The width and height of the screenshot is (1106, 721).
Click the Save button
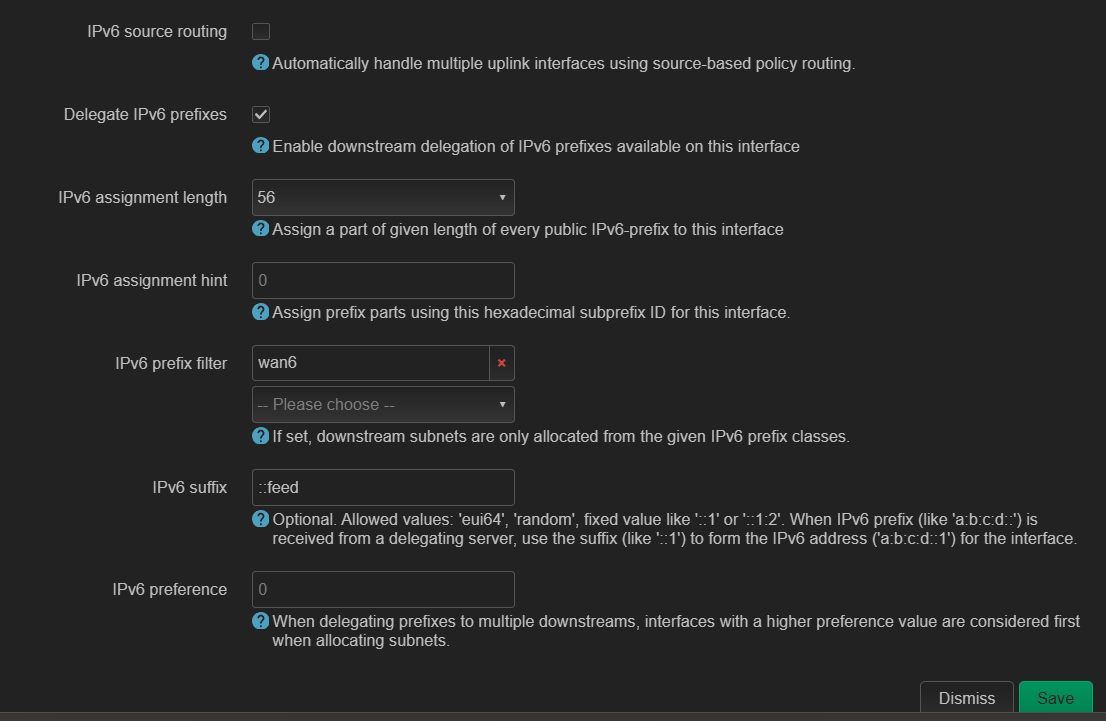tap(1055, 699)
